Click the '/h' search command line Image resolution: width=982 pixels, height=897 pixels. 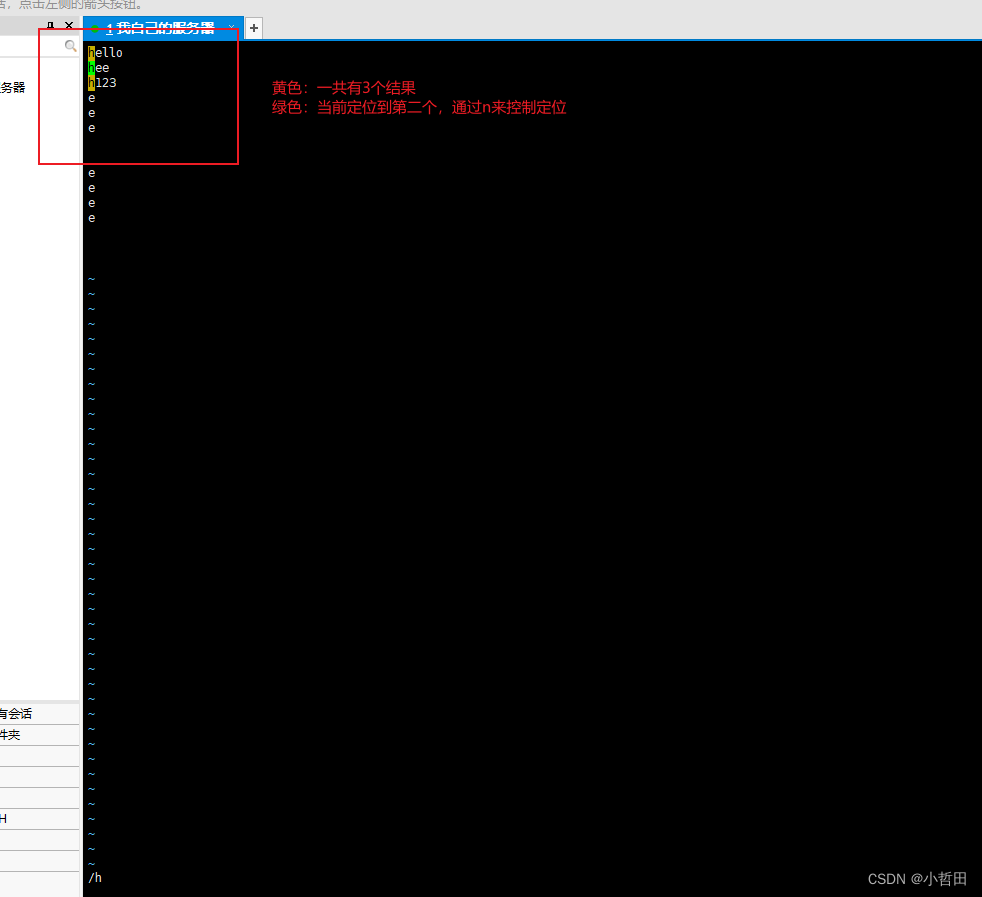click(95, 878)
